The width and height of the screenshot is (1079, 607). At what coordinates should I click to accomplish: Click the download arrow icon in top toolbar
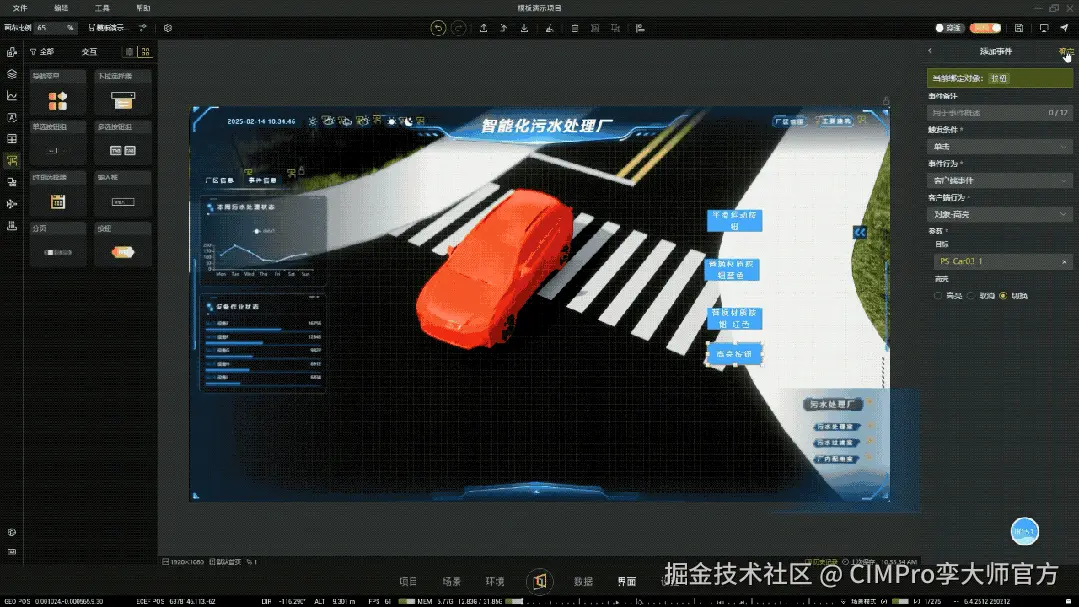(524, 28)
